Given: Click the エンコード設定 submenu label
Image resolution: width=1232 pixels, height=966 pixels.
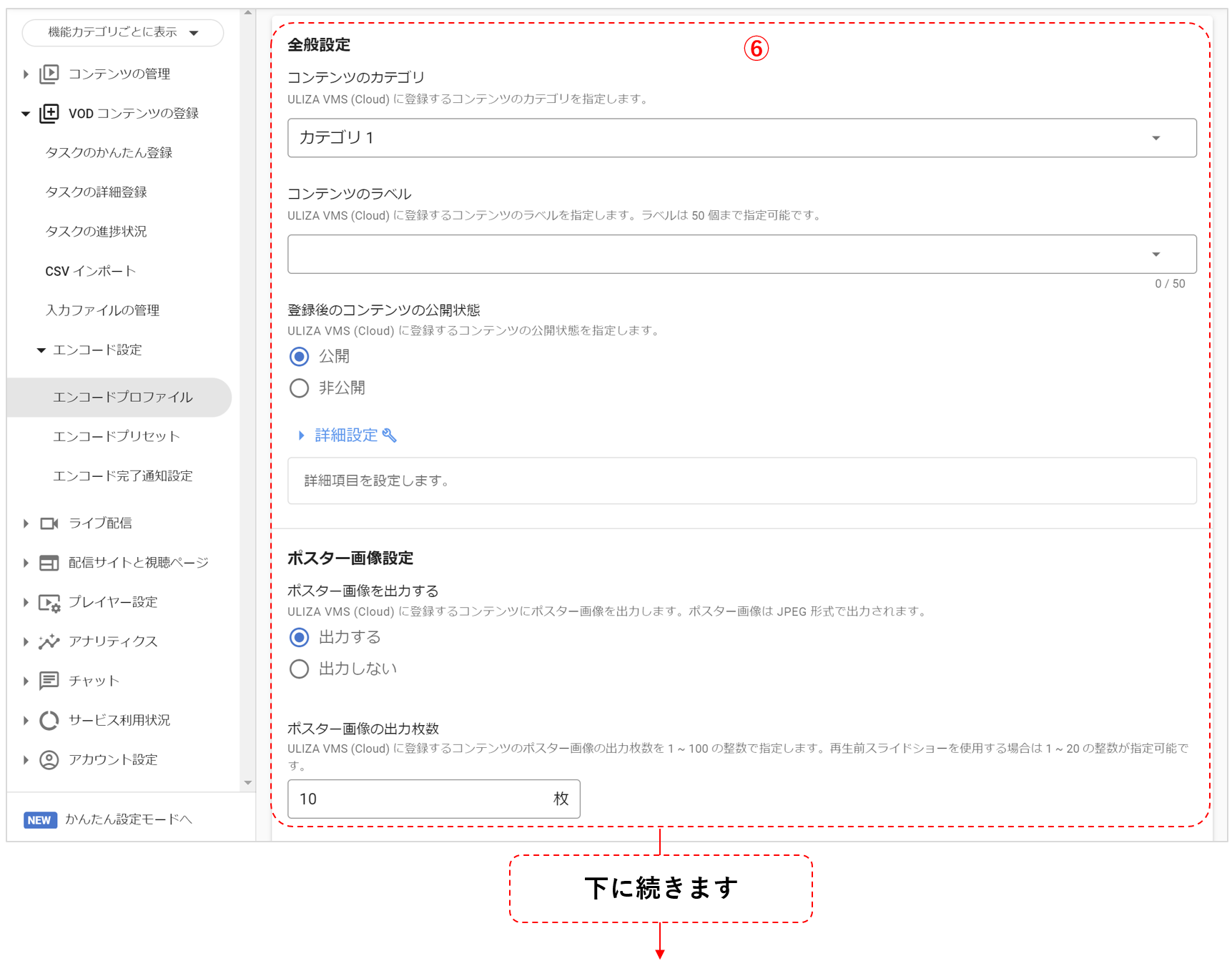Looking at the screenshot, I should click(x=97, y=350).
